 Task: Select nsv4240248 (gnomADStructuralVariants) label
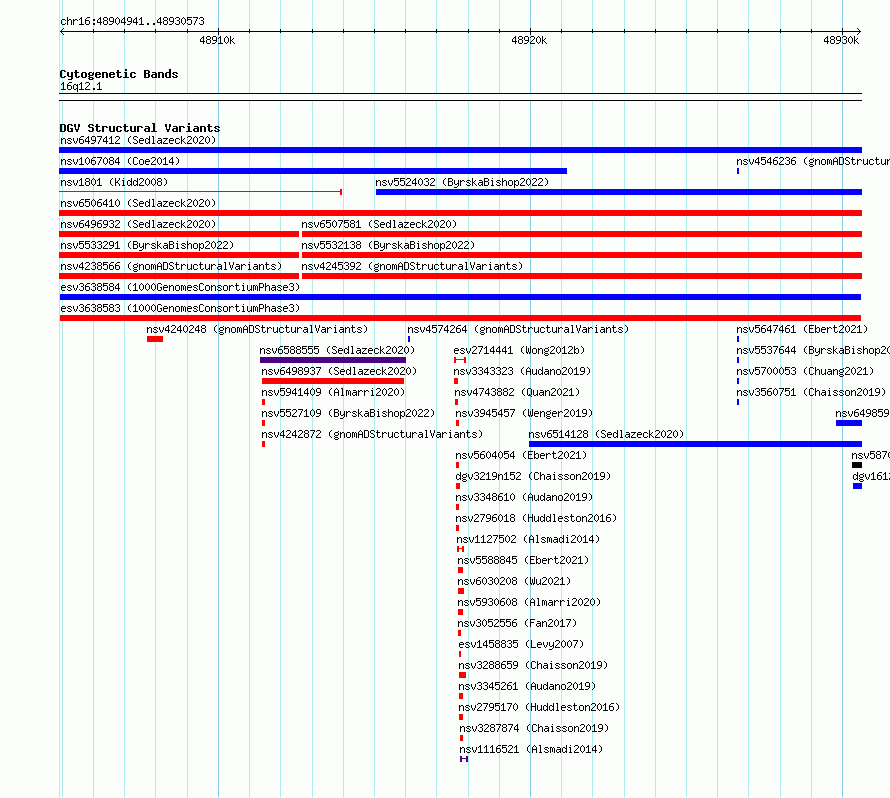point(257,329)
